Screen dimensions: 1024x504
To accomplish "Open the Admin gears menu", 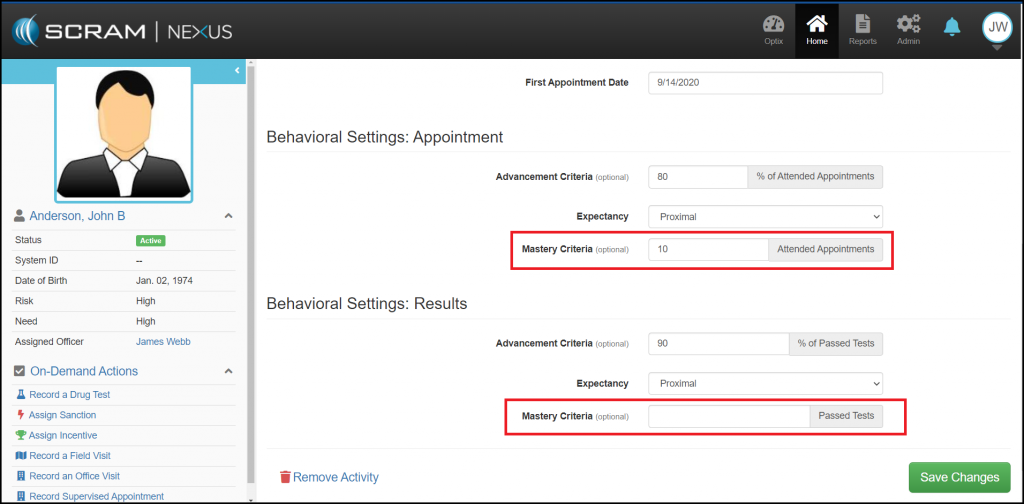I will click(x=908, y=30).
